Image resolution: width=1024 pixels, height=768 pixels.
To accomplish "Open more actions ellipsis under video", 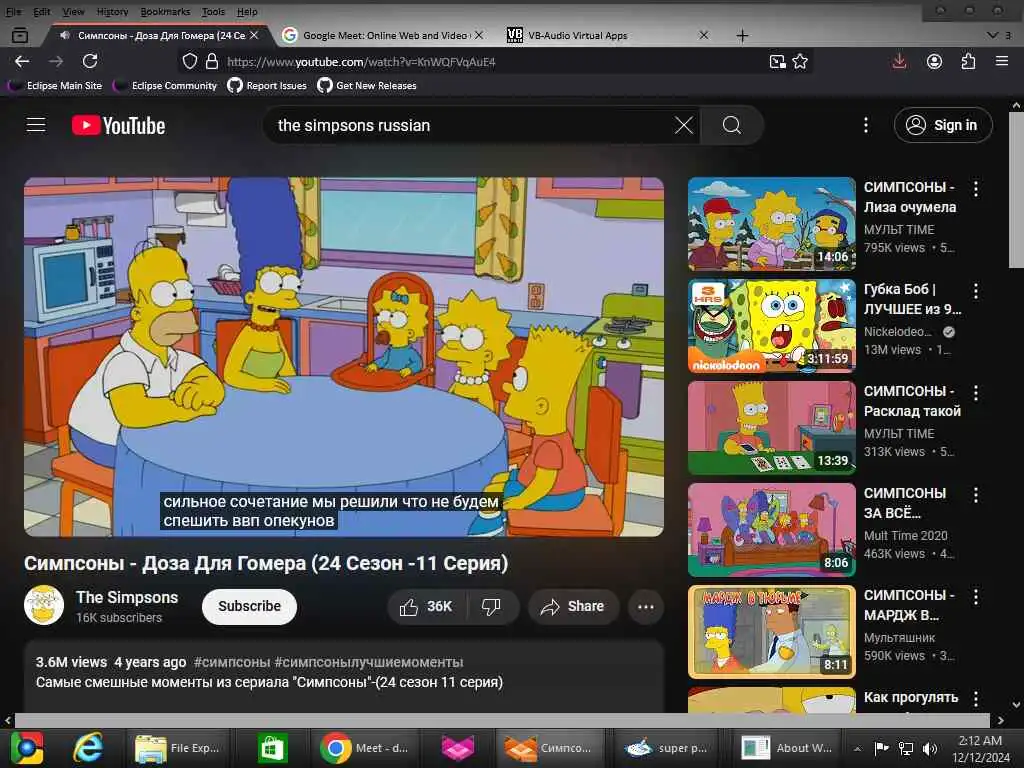I will pos(646,607).
